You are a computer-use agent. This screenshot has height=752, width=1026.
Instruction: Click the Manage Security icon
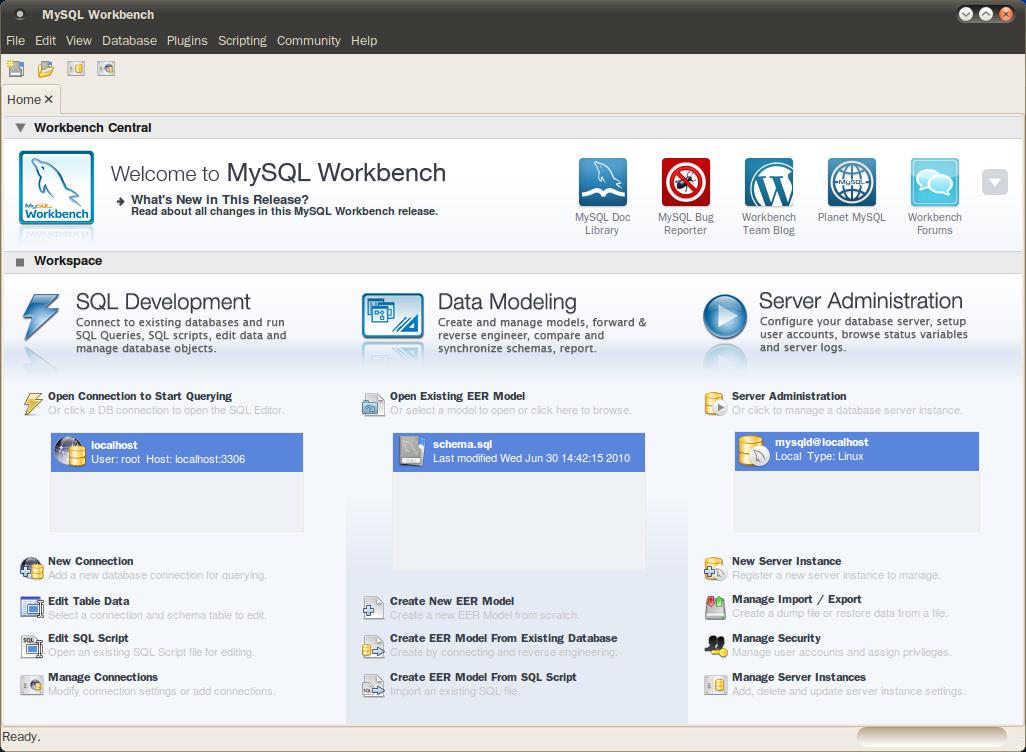(715, 646)
